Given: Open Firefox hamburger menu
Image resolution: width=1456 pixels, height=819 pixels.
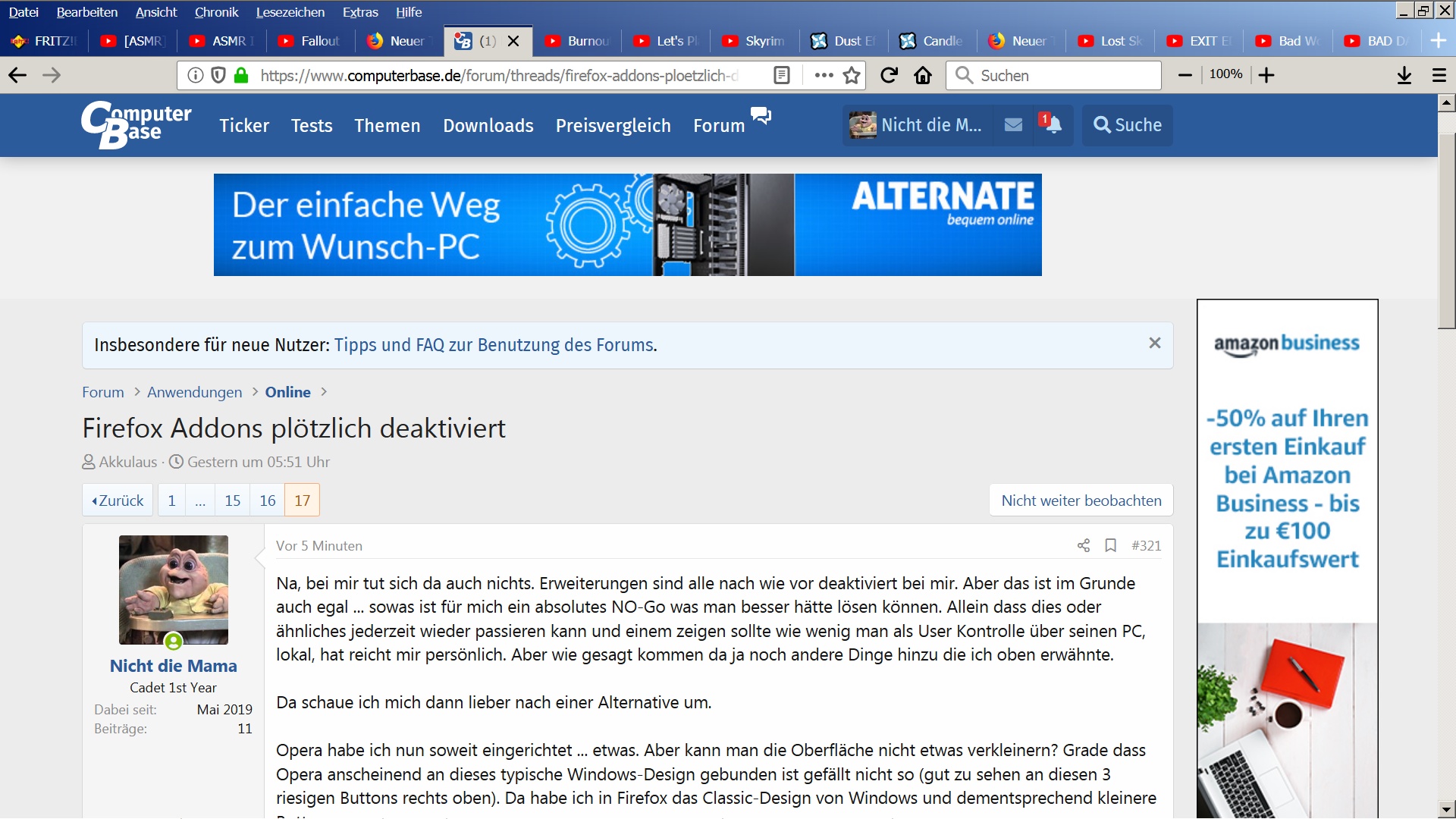Looking at the screenshot, I should [1439, 75].
